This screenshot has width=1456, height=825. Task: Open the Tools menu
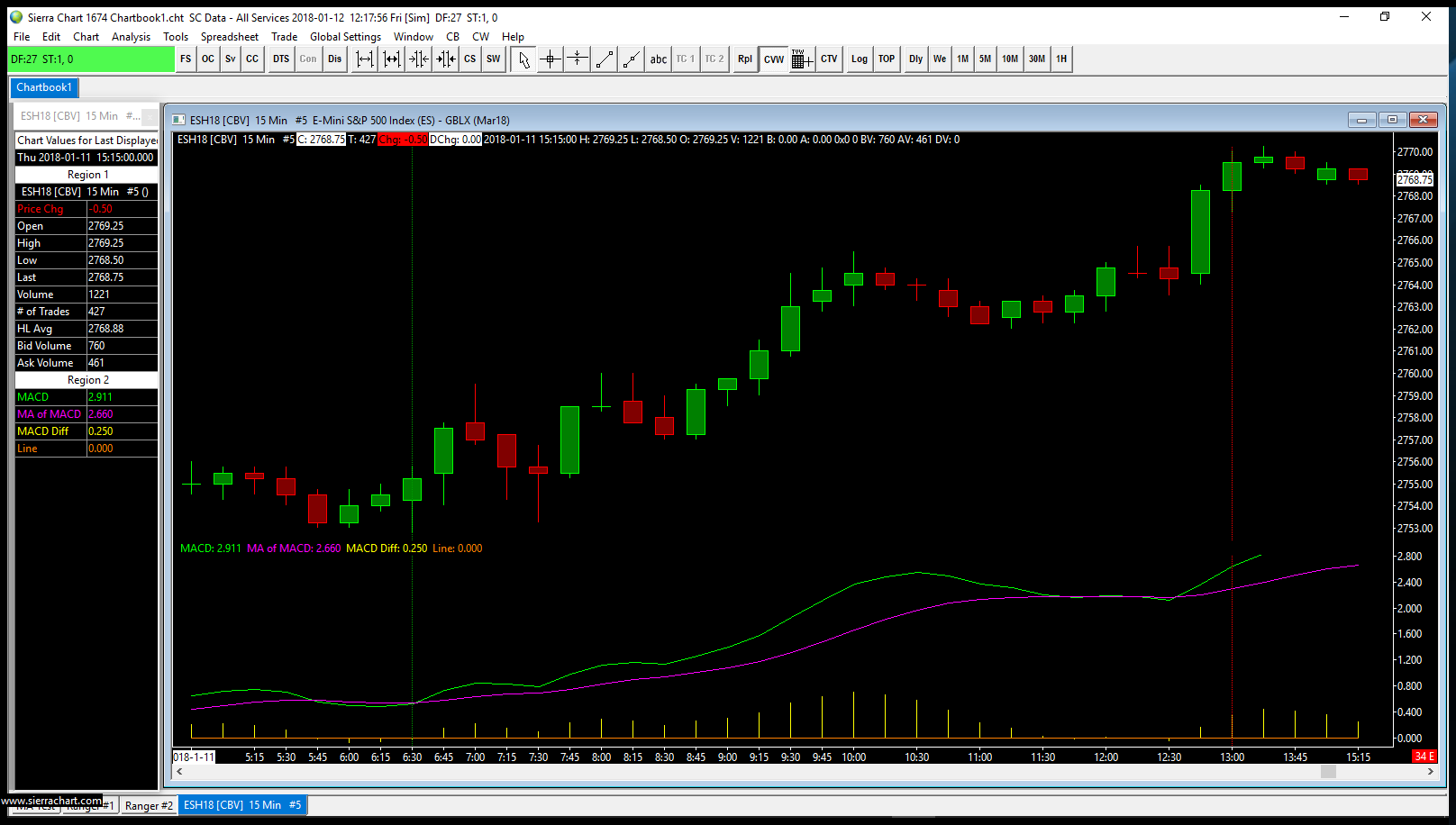[x=176, y=37]
